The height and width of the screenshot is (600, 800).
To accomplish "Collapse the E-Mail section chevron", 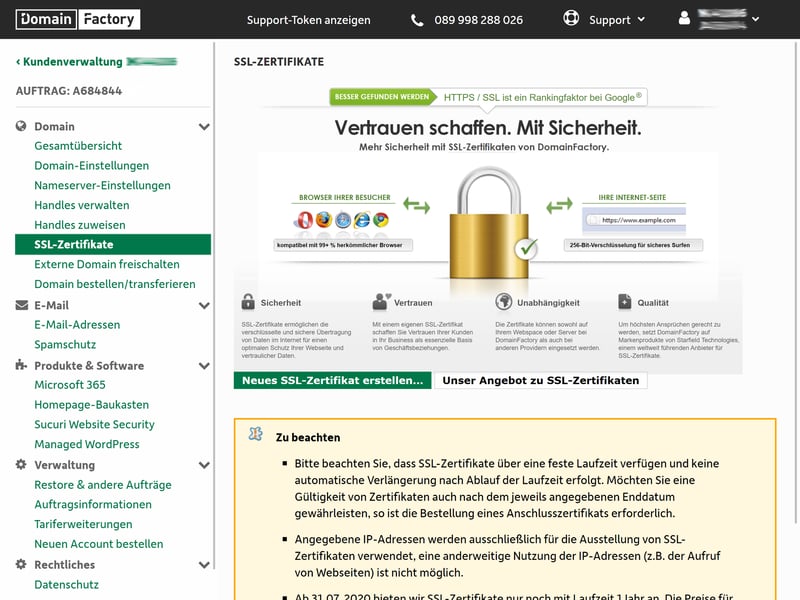I will (204, 305).
